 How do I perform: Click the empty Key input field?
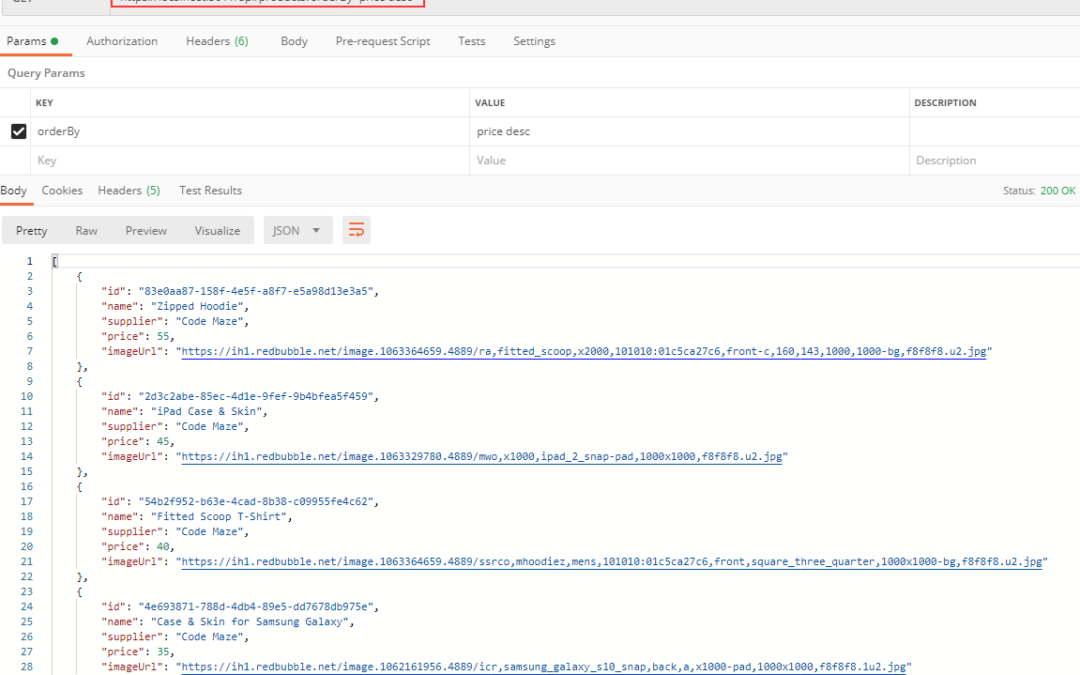click(x=250, y=160)
